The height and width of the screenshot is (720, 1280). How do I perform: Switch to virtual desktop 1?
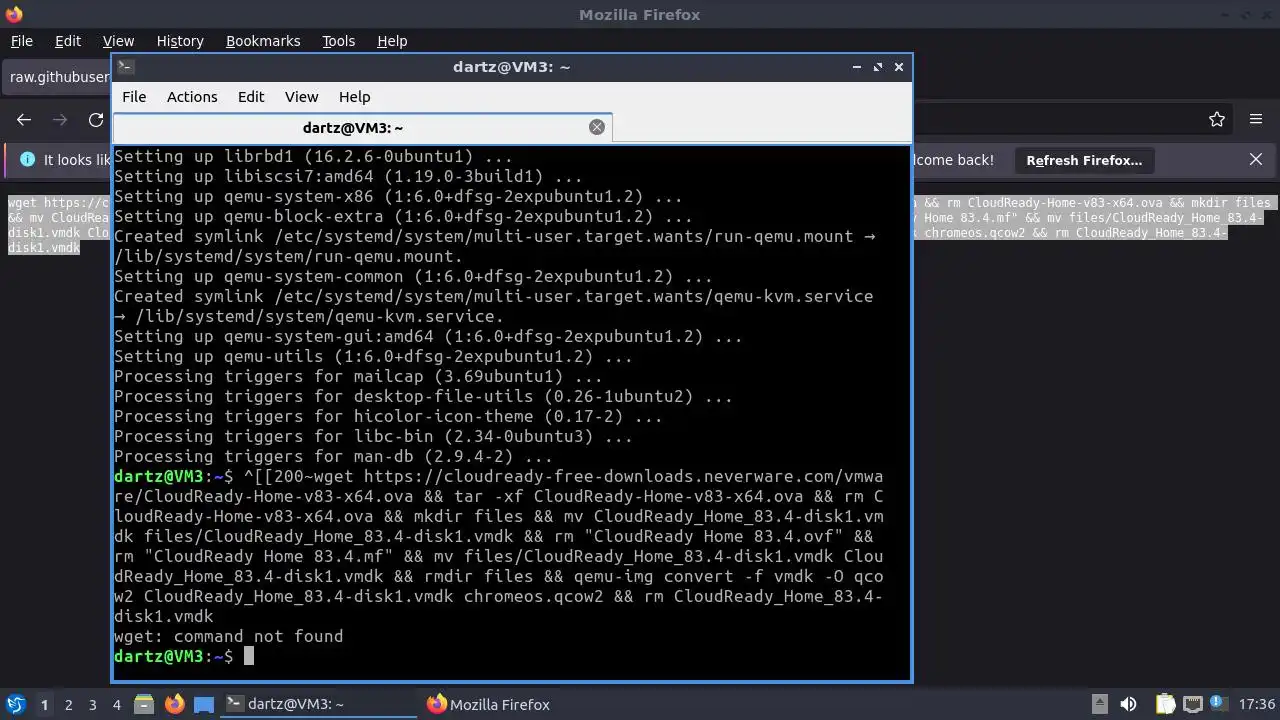[x=44, y=705]
